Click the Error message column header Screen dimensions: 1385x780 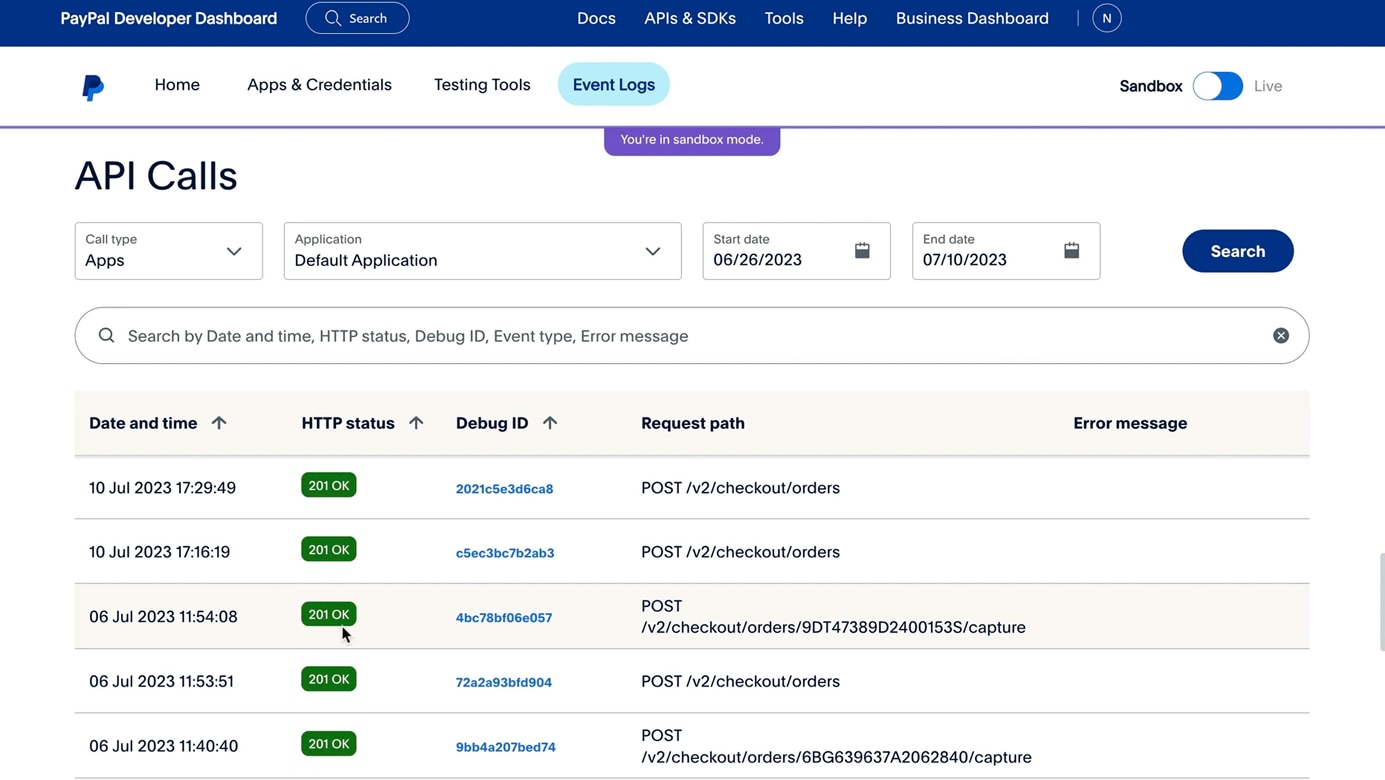coord(1130,423)
